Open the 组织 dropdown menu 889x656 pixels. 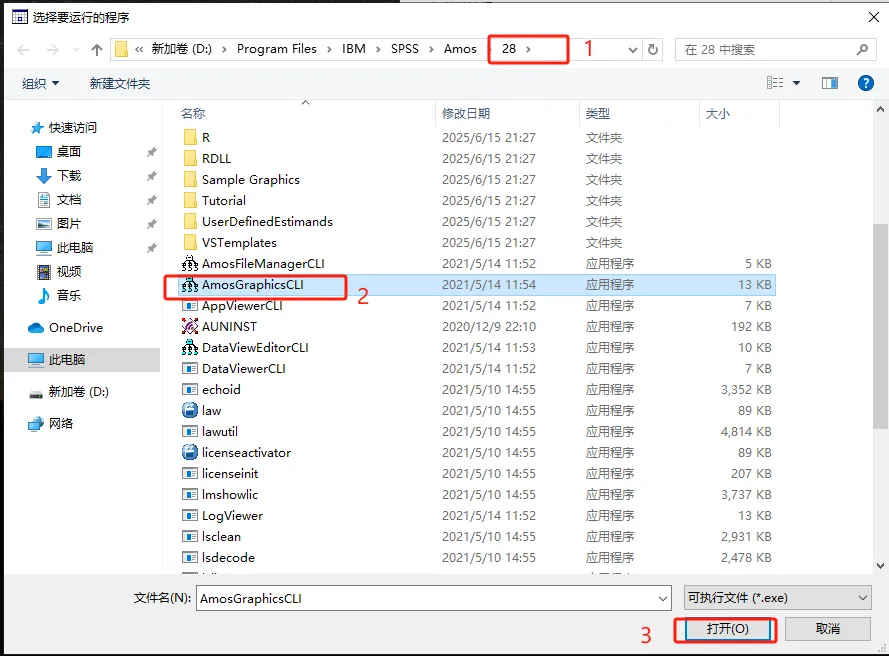(40, 83)
